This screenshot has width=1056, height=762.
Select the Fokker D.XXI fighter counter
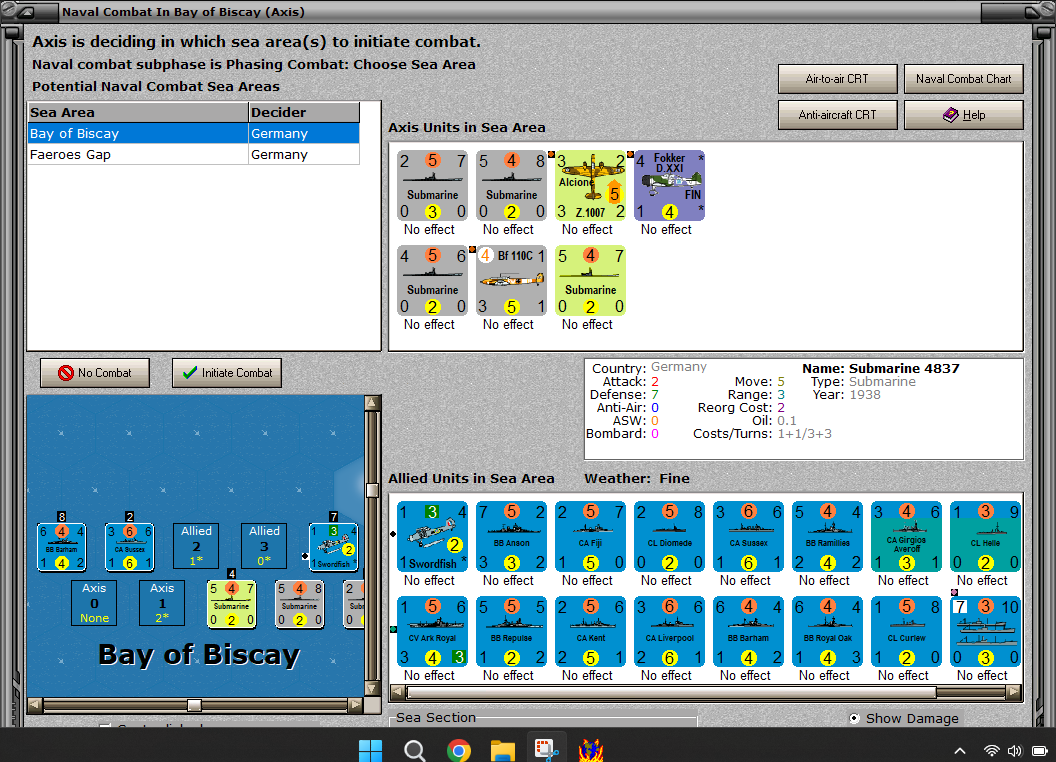(669, 185)
